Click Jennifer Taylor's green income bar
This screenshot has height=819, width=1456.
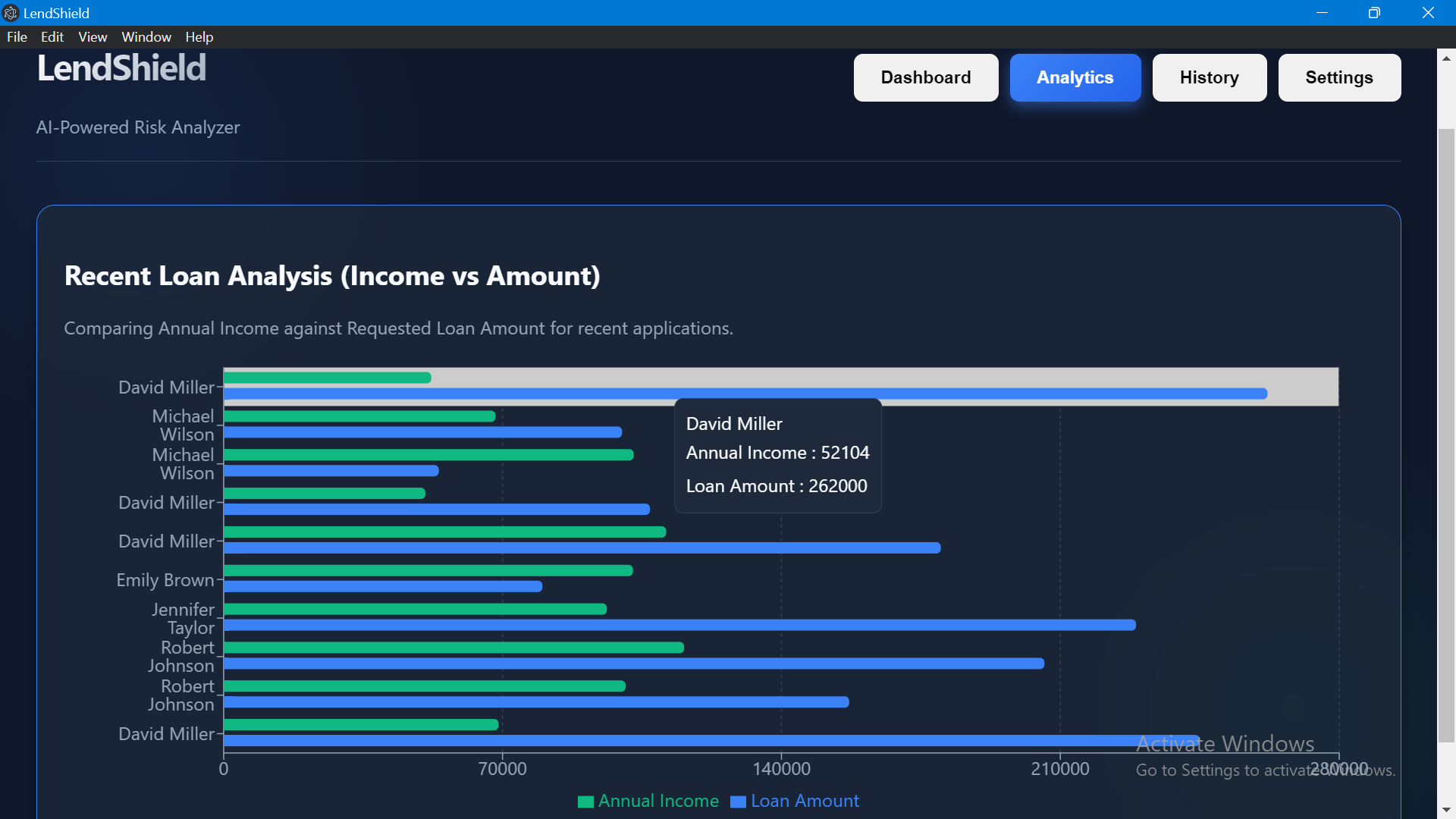pyautogui.click(x=415, y=609)
